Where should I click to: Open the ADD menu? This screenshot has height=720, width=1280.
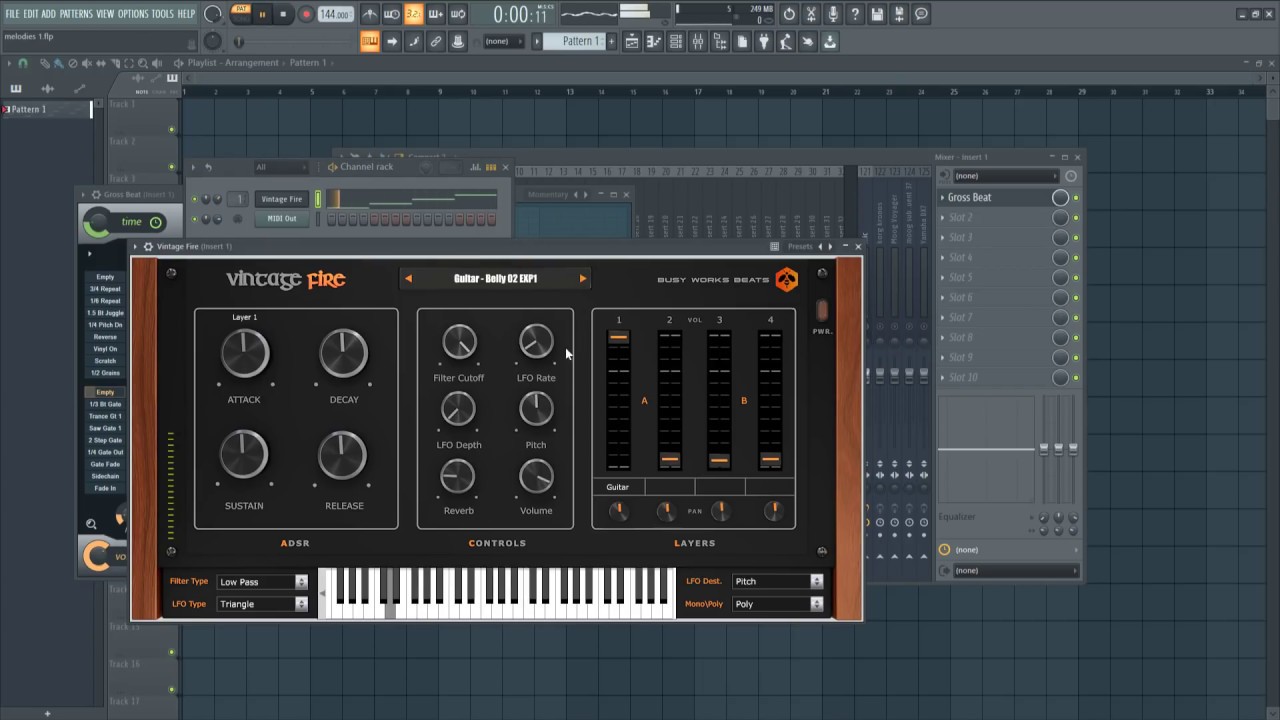point(48,14)
